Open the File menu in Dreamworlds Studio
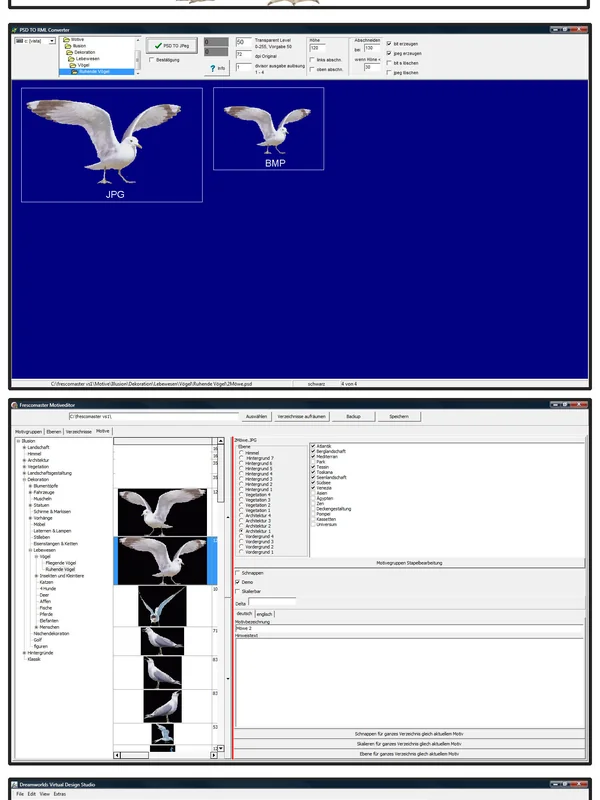The image size is (600, 800). tap(20, 794)
